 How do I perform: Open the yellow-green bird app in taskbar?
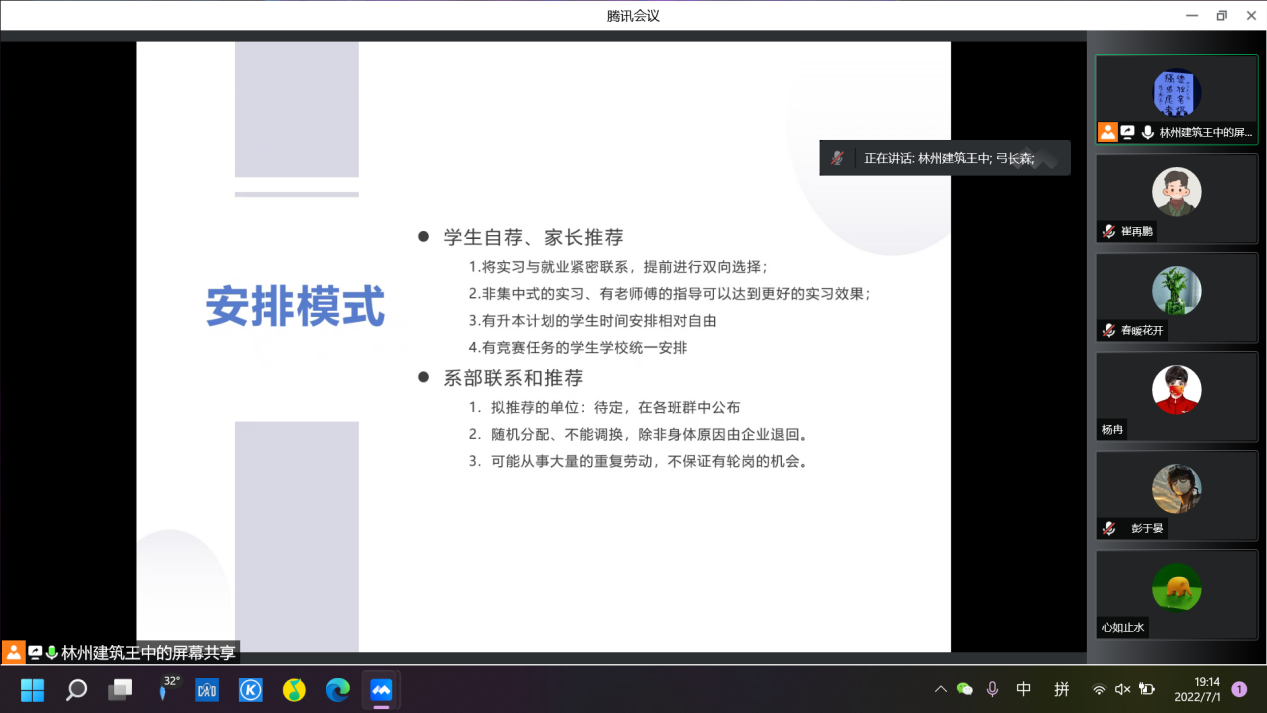(x=294, y=690)
